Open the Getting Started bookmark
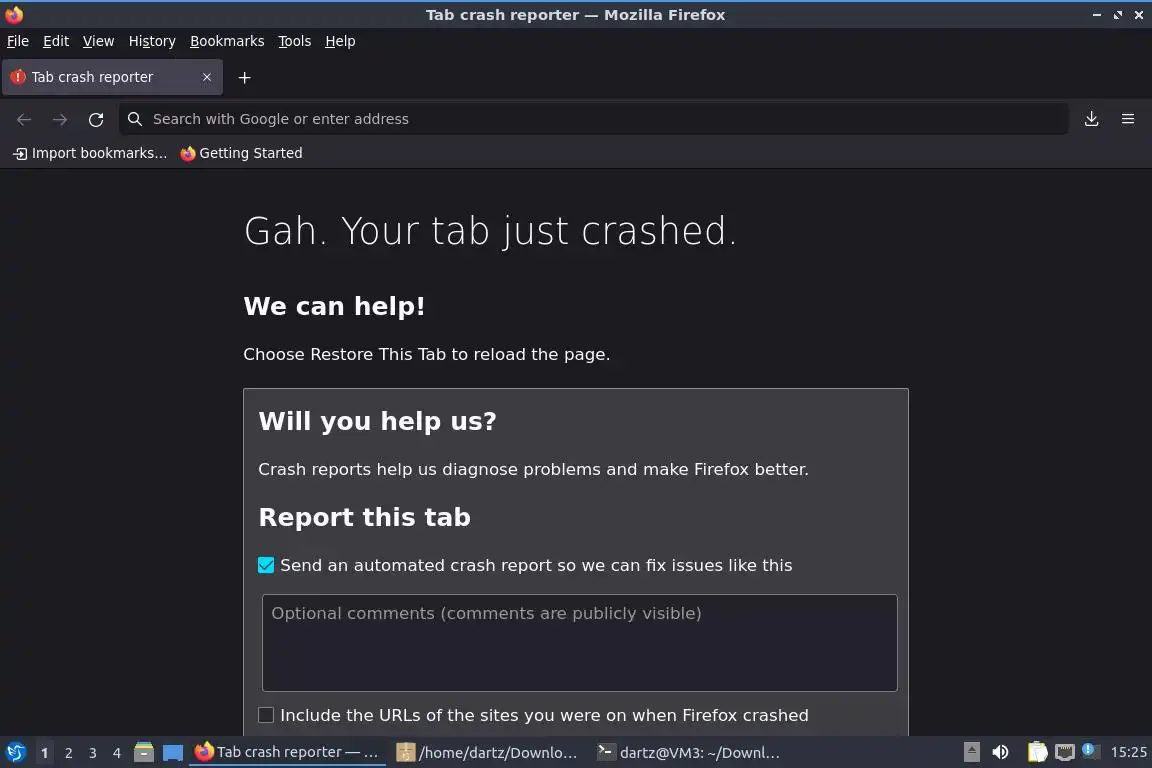 (x=242, y=153)
